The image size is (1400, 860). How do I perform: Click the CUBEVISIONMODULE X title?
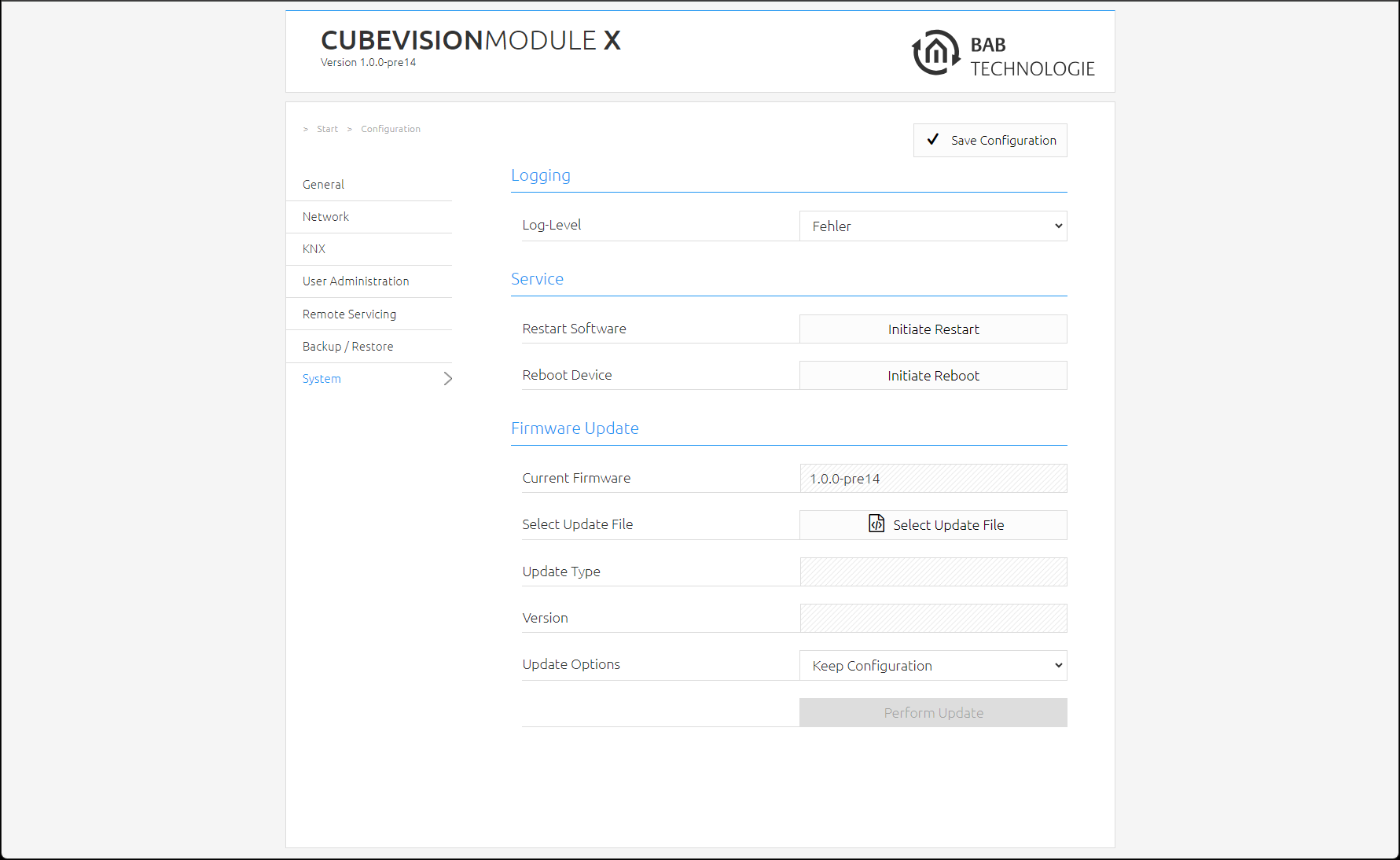point(471,40)
